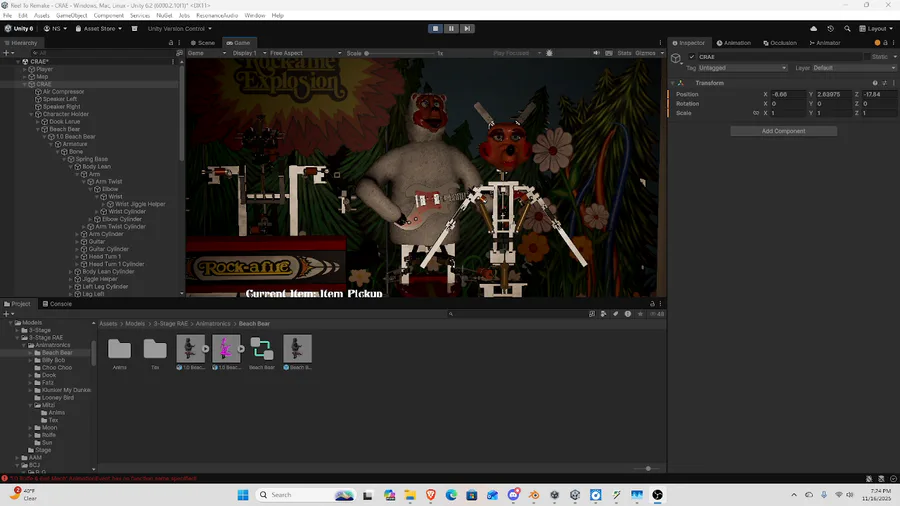900x506 pixels.
Task: Switch to the Animator tab
Action: click(x=824, y=43)
